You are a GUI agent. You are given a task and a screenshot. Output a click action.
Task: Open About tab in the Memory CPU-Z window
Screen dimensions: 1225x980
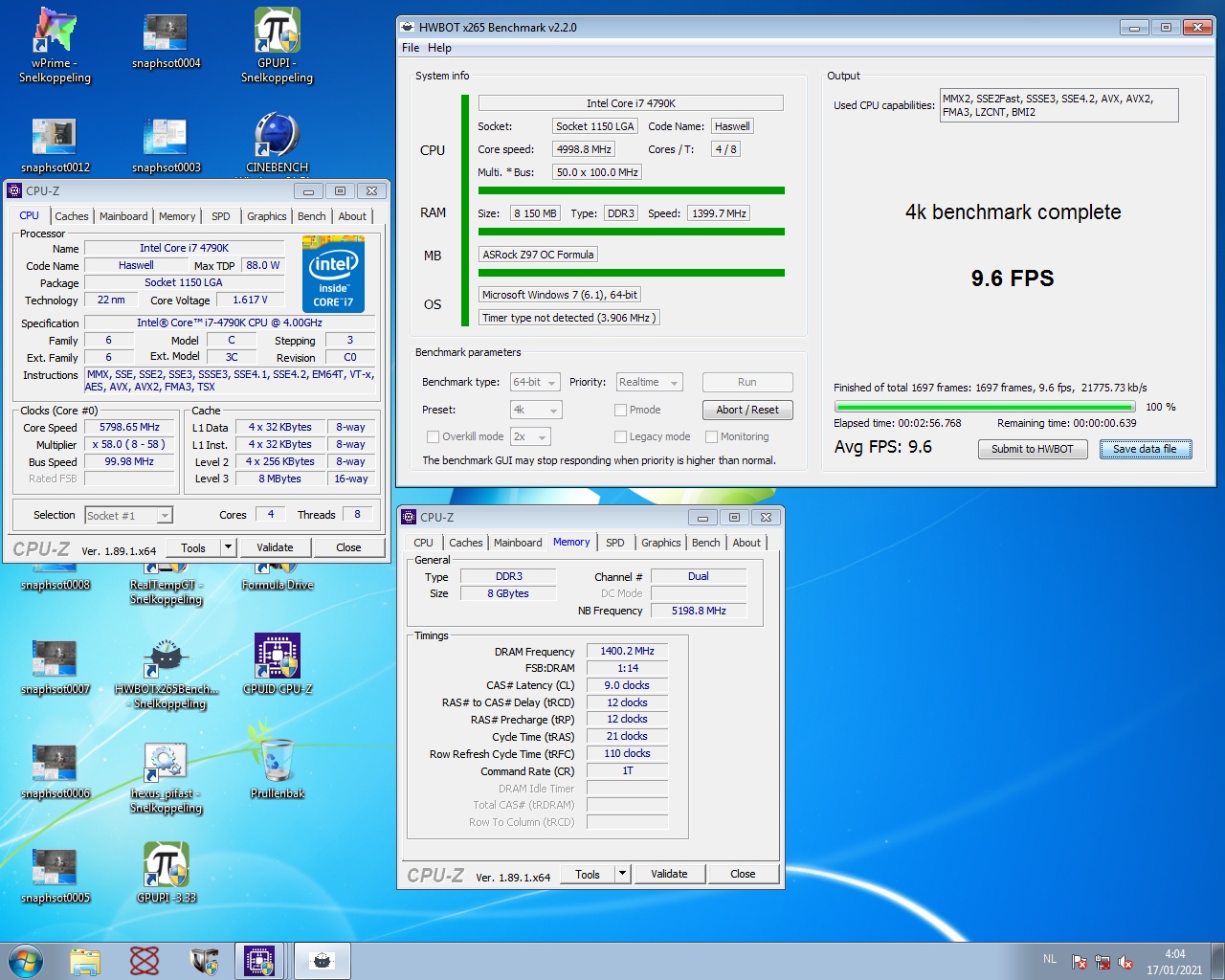pos(746,543)
